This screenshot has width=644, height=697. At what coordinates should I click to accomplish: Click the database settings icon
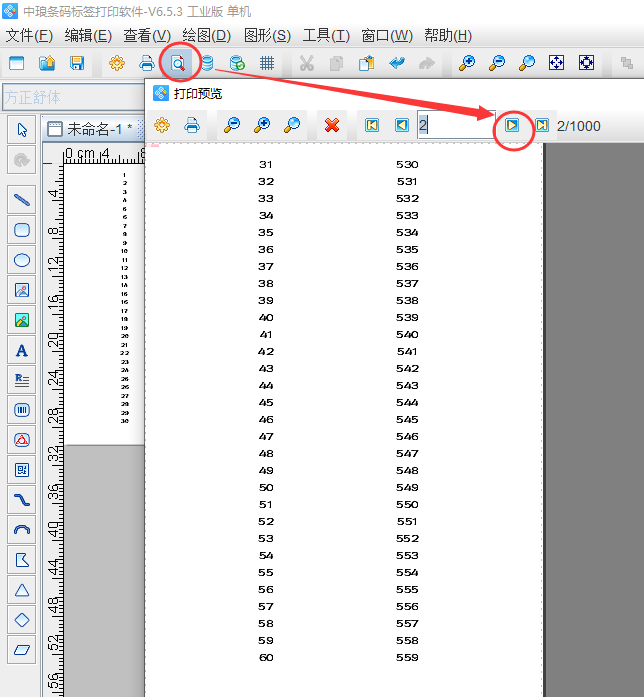[x=207, y=63]
